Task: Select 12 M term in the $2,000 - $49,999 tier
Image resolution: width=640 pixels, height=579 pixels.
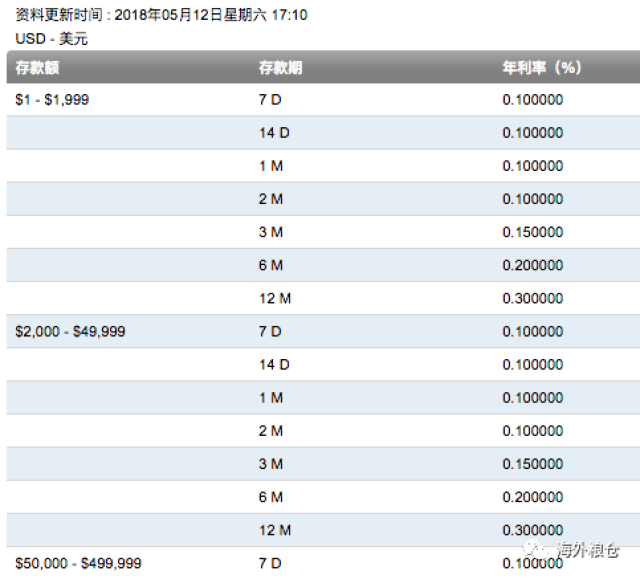Action: pyautogui.click(x=275, y=530)
